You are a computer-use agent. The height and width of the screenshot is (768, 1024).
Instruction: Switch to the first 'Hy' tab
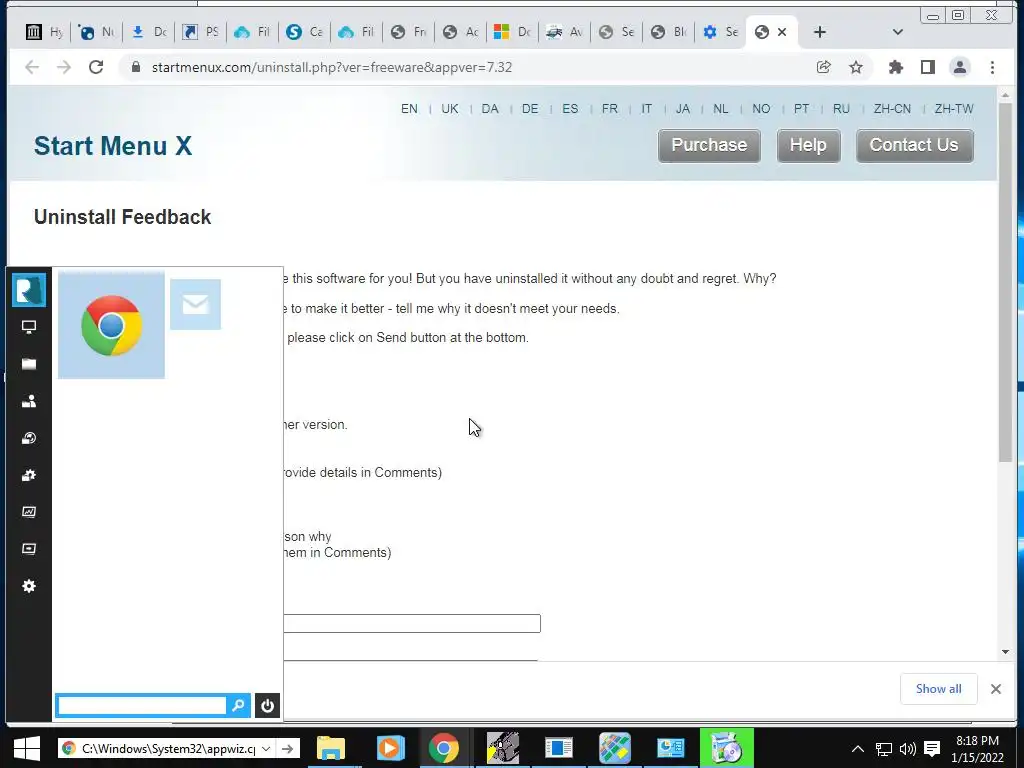(x=44, y=32)
